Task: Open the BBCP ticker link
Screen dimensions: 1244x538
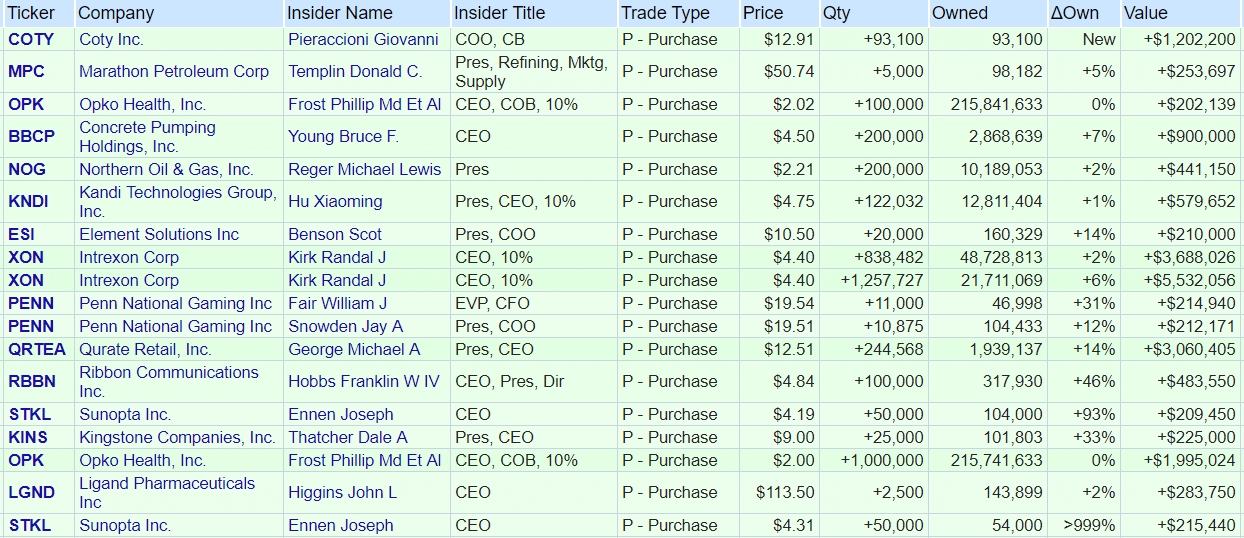Action: [x=30, y=136]
